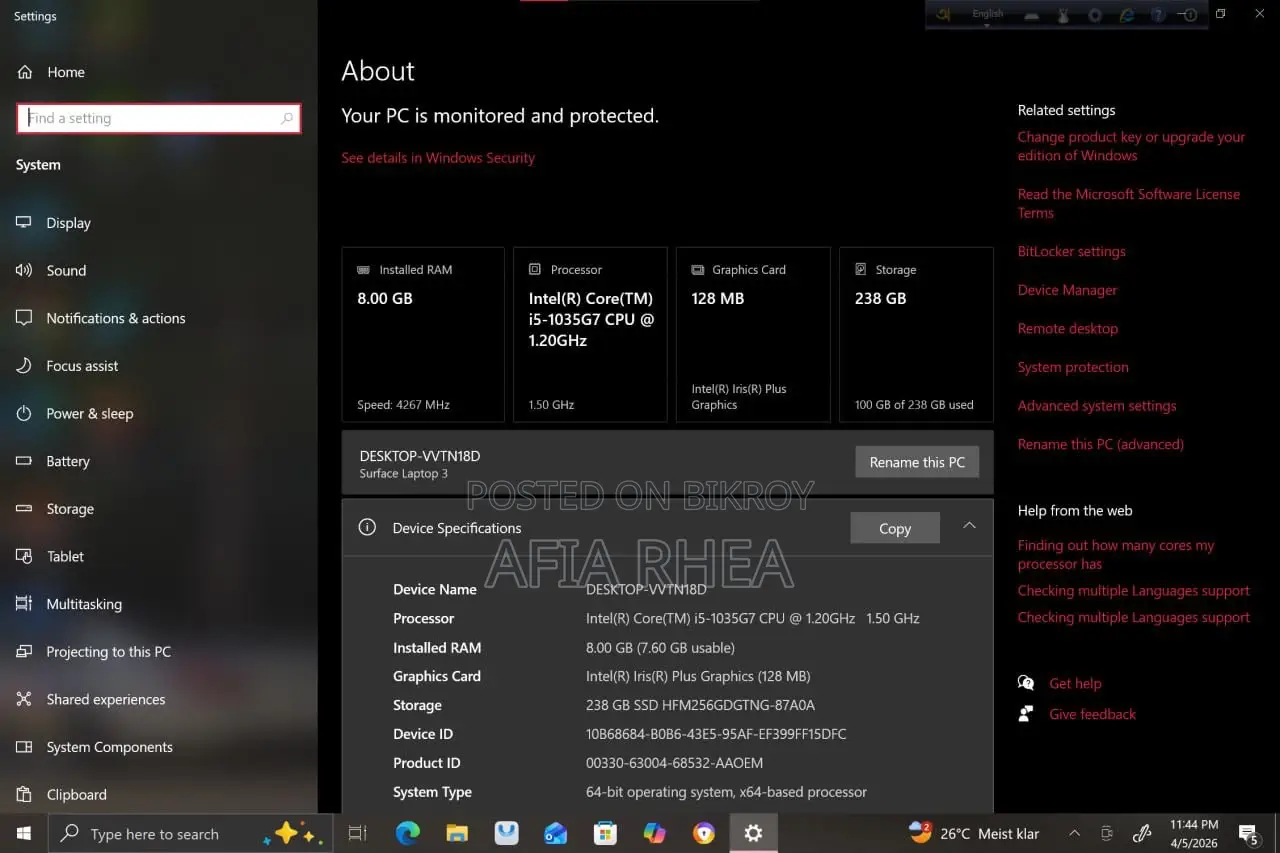Open Change product key or upgrade link
The width and height of the screenshot is (1280, 853).
click(x=1131, y=146)
